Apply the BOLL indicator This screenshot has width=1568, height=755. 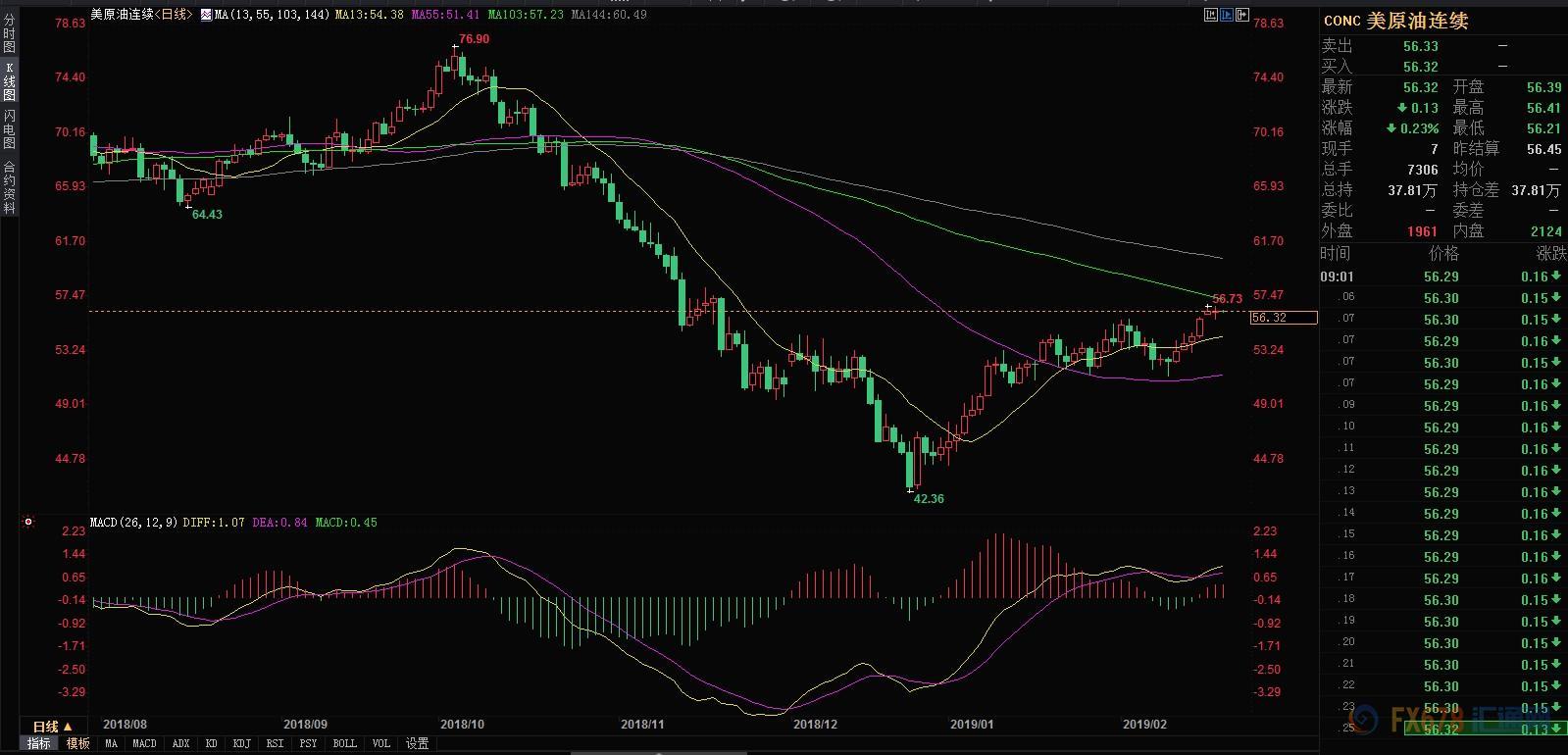(344, 744)
